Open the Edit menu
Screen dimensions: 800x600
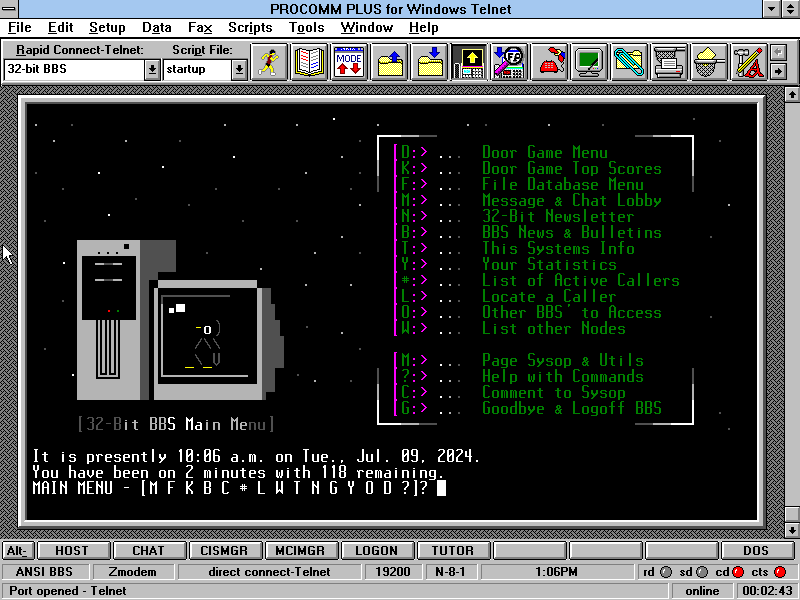tap(60, 28)
